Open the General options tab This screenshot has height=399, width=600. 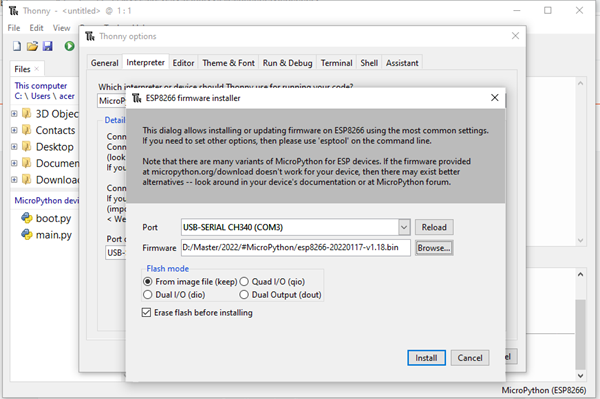pyautogui.click(x=104, y=63)
